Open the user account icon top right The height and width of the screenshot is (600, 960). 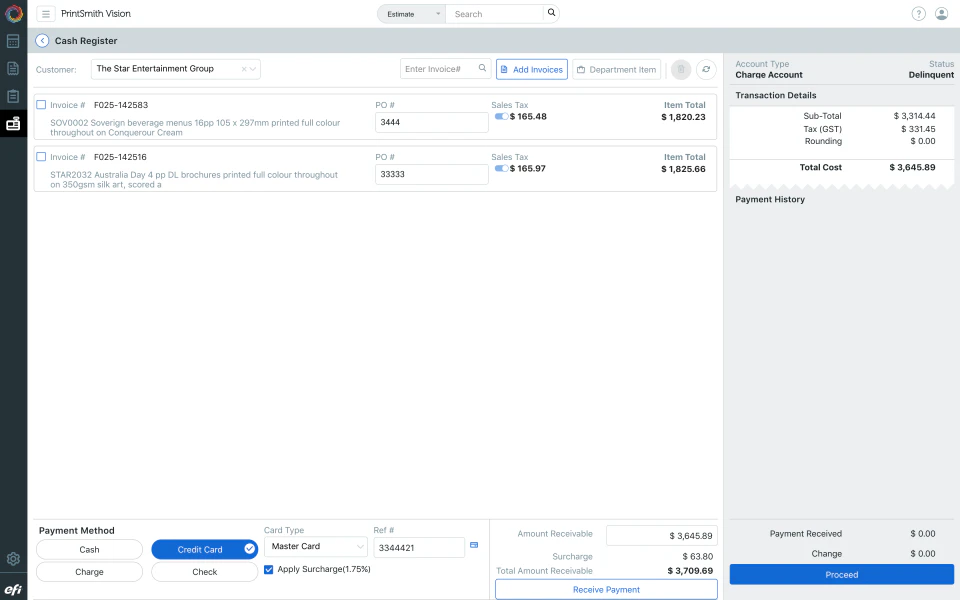coord(942,13)
